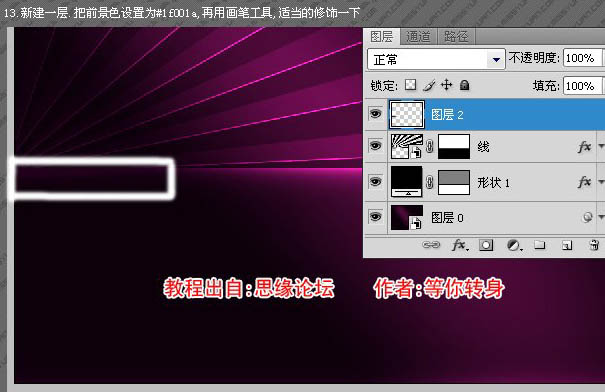Switch to the 图层 tab
This screenshot has width=605, height=392.
[381, 37]
